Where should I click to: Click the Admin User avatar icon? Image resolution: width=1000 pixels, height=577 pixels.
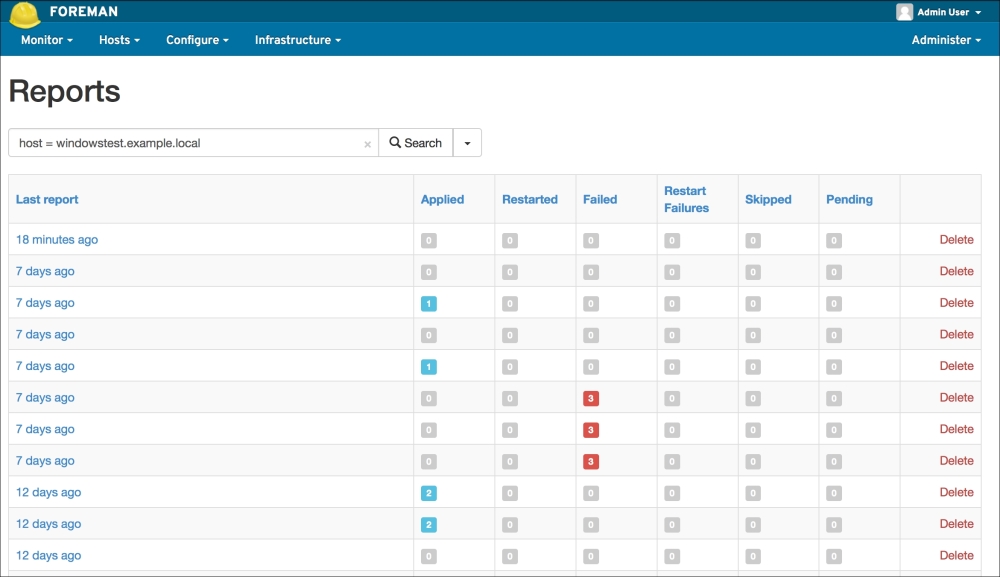[904, 12]
